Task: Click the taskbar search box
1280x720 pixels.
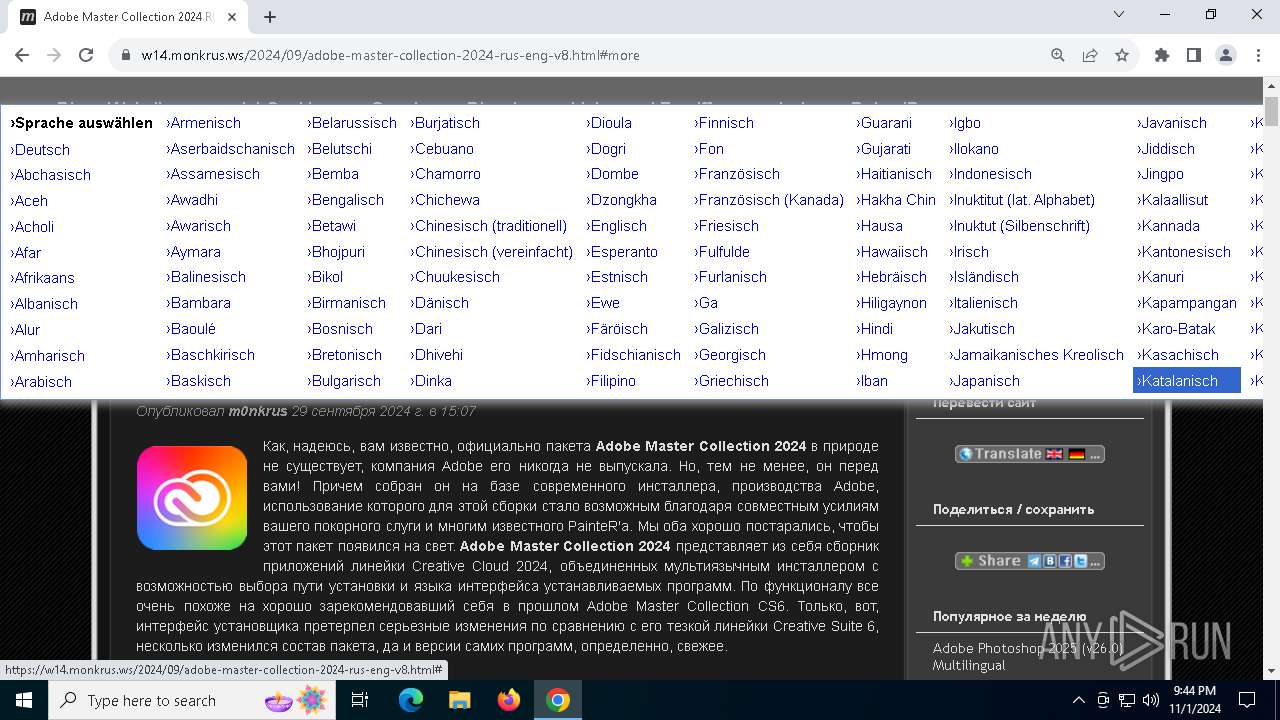Action: tap(190, 700)
